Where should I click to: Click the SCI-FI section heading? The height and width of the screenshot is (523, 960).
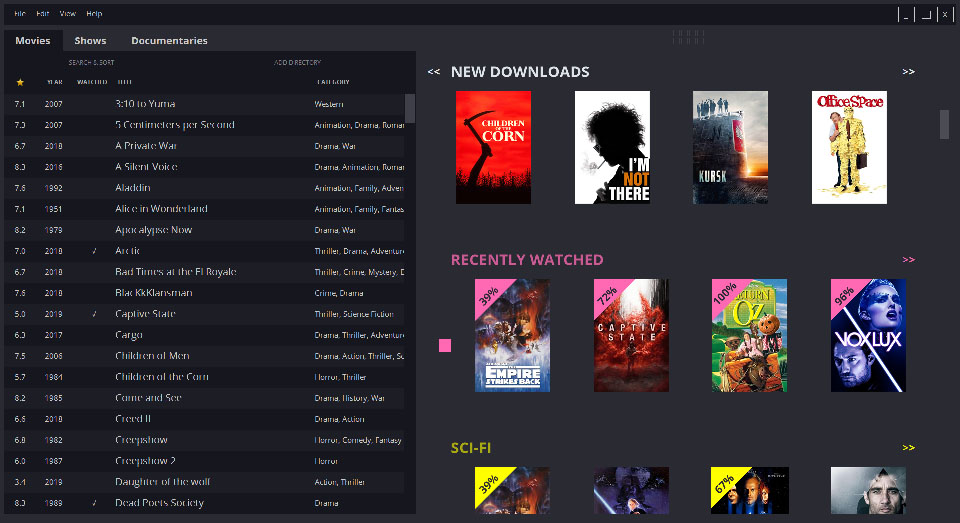pyautogui.click(x=471, y=448)
